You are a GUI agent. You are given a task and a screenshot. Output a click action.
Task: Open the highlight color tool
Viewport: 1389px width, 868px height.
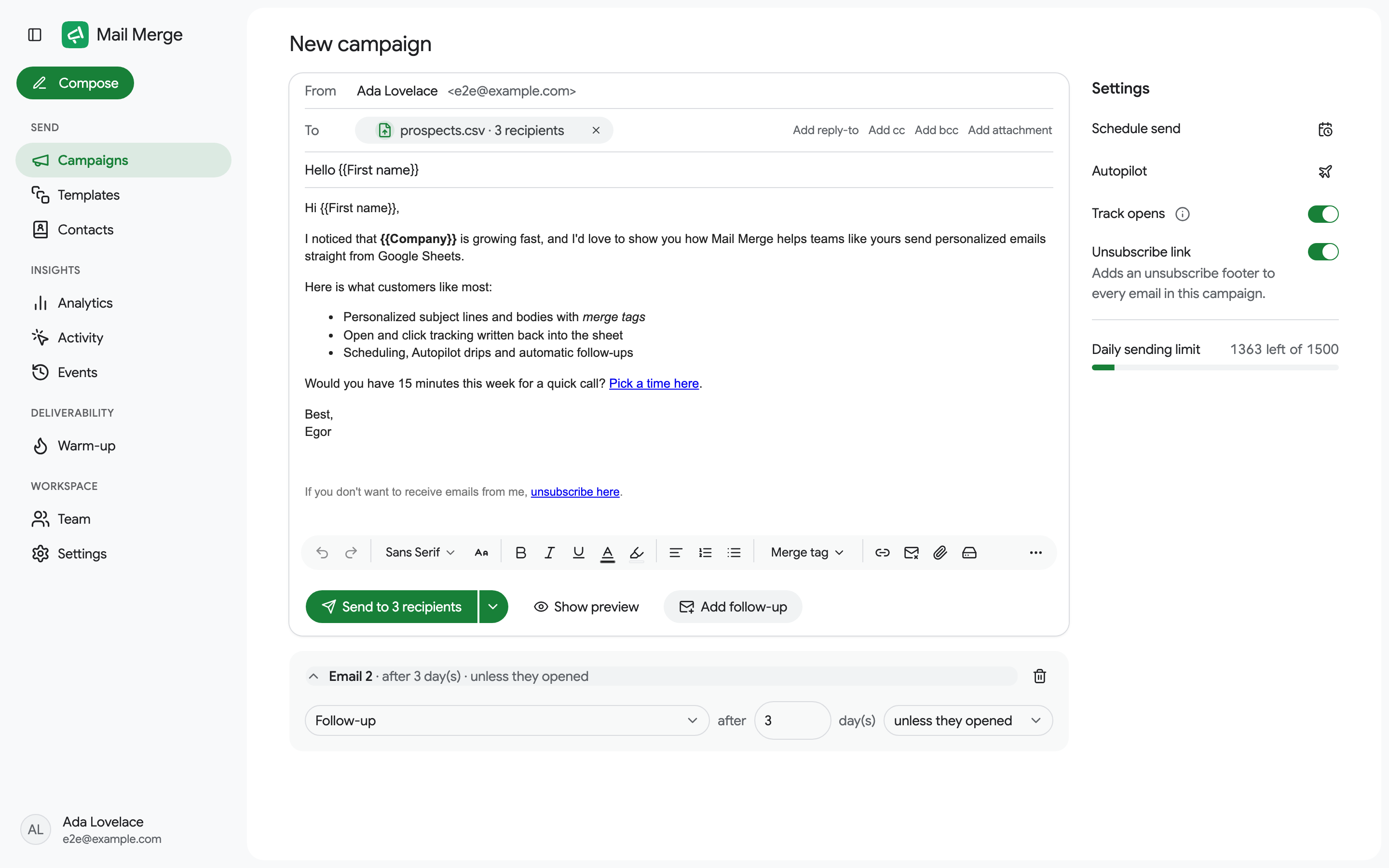[x=637, y=553]
